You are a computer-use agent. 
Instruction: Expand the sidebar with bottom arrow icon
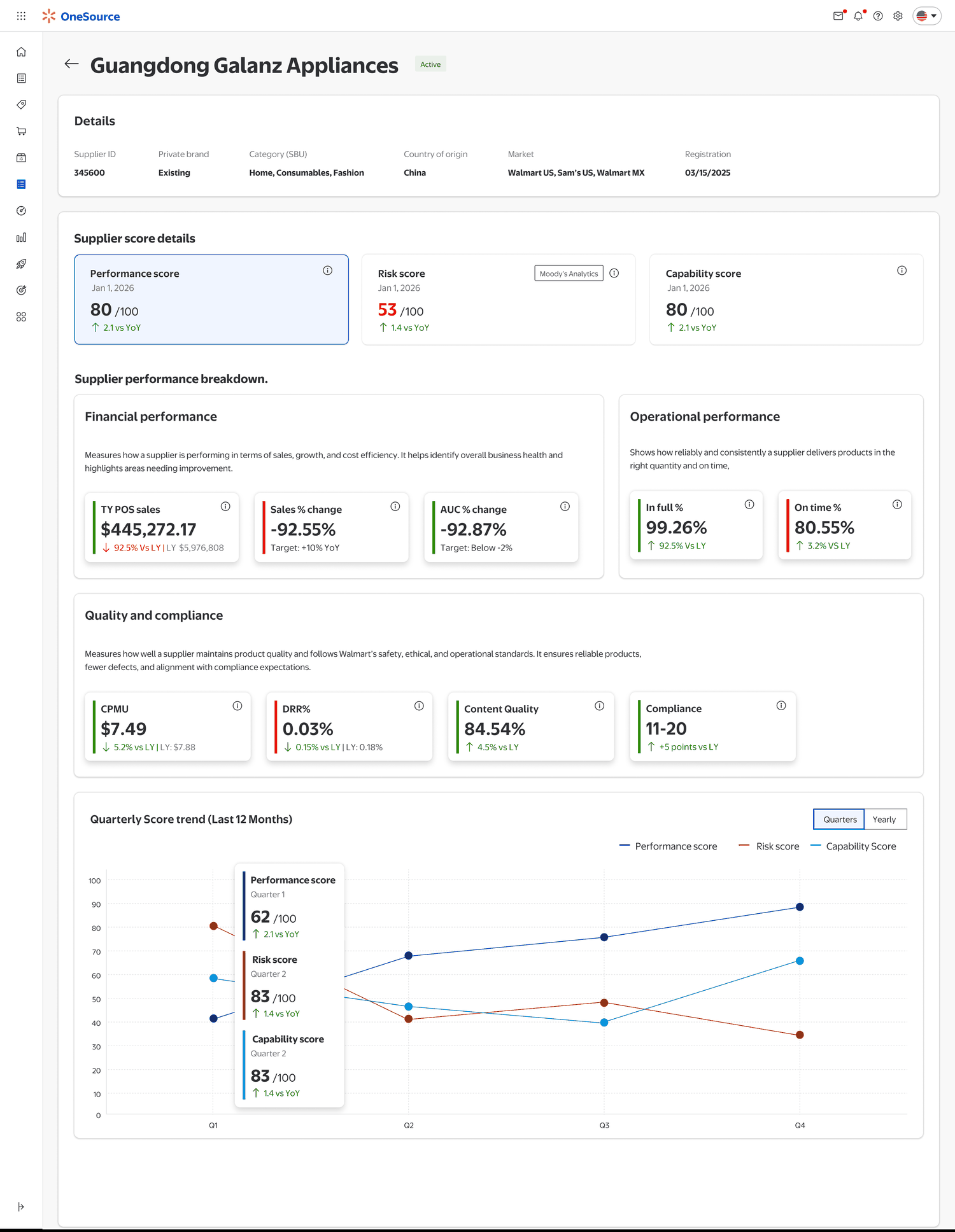(x=21, y=1207)
